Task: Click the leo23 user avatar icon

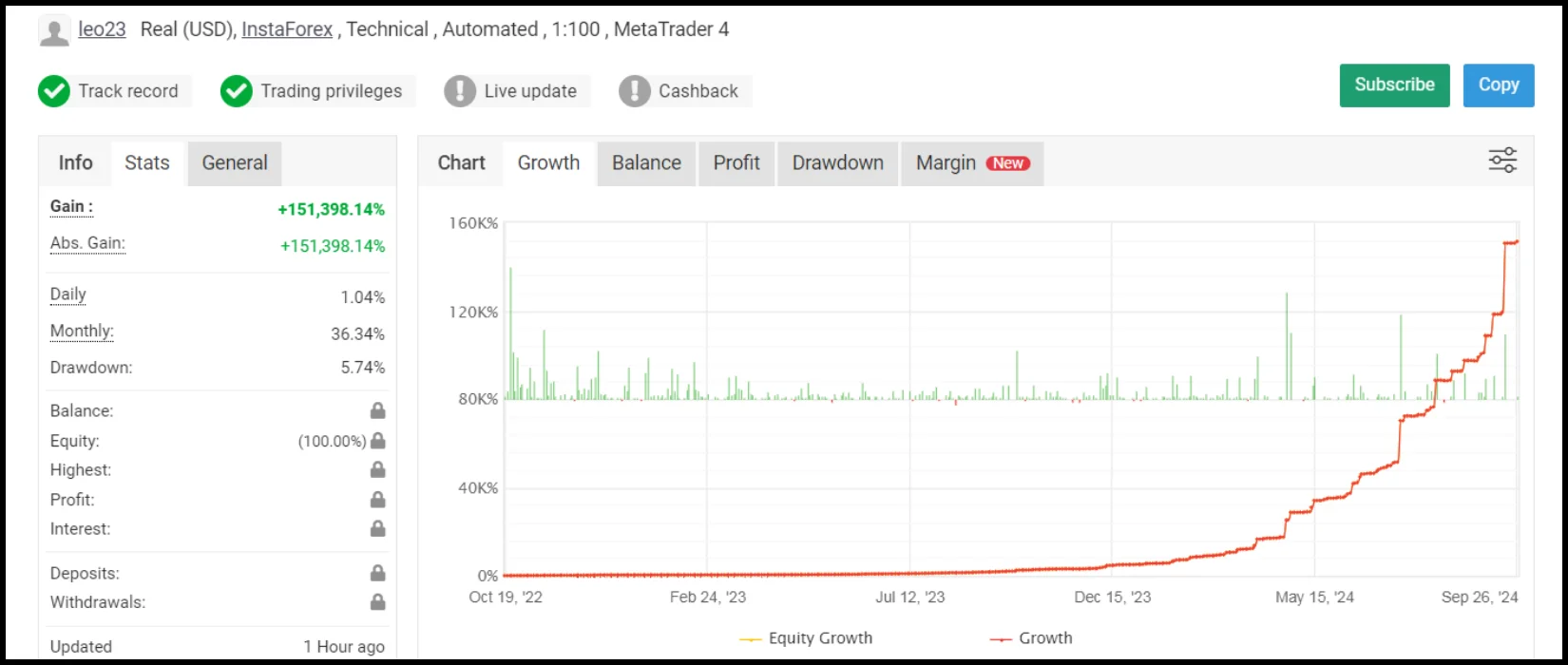Action: pos(54,30)
